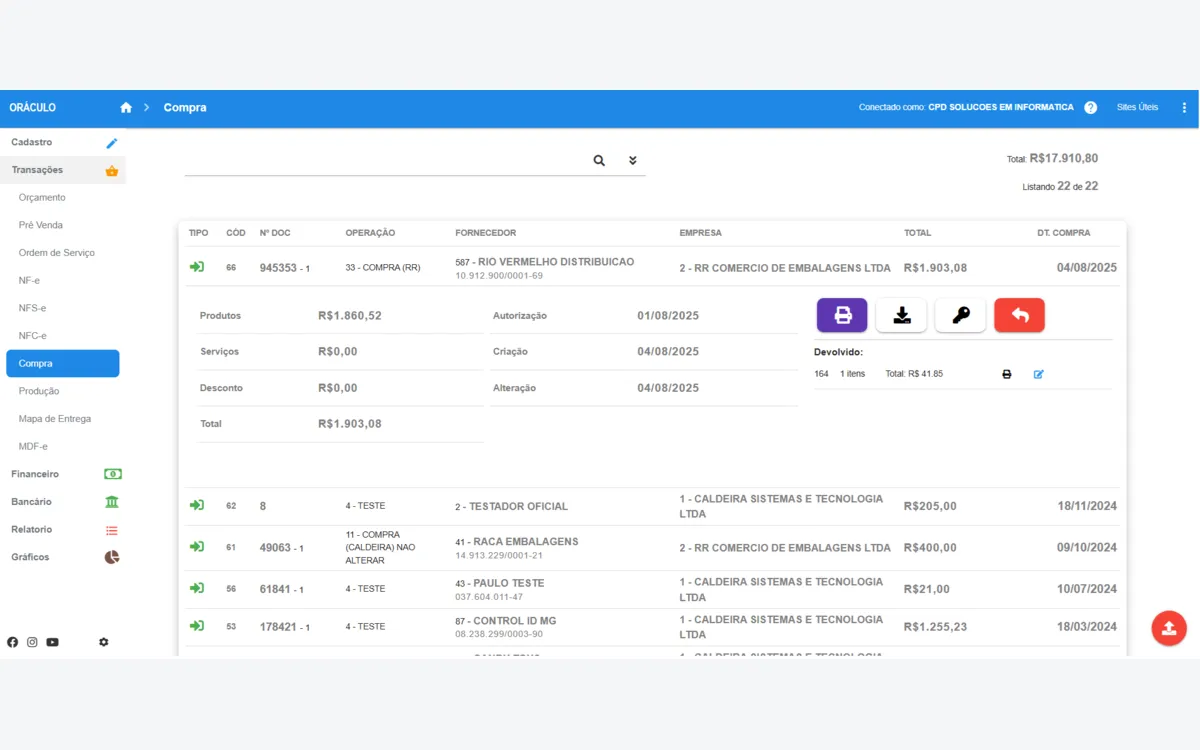Open the access key icon for the purchase

[x=960, y=314]
